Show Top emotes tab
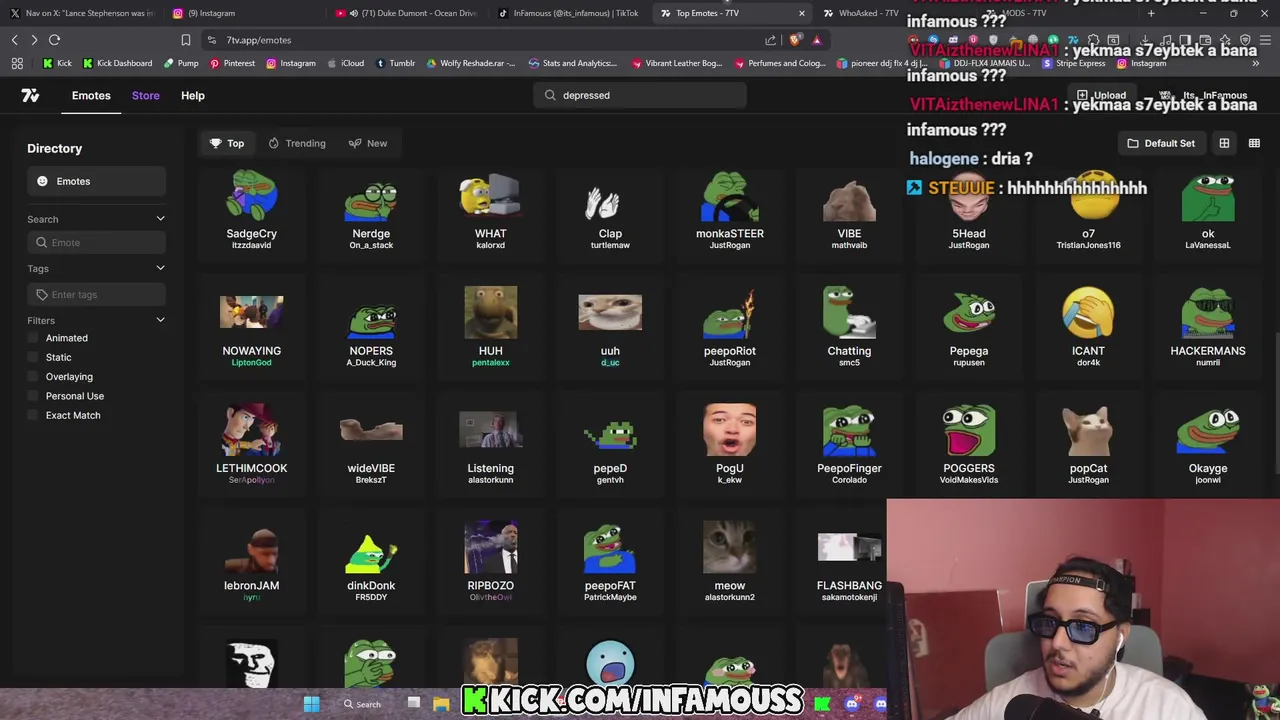Screen dimensions: 1280x720 pyautogui.click(x=227, y=143)
